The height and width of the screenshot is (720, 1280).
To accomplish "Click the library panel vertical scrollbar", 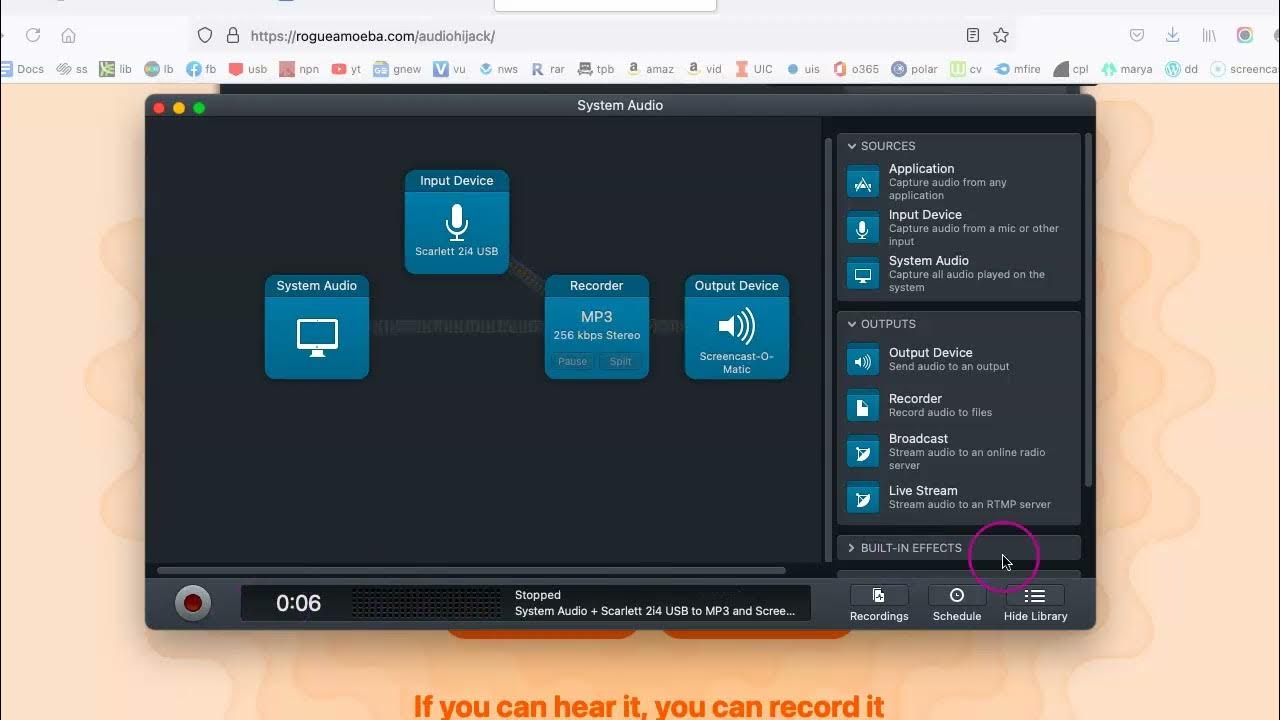I will pos(1088,310).
